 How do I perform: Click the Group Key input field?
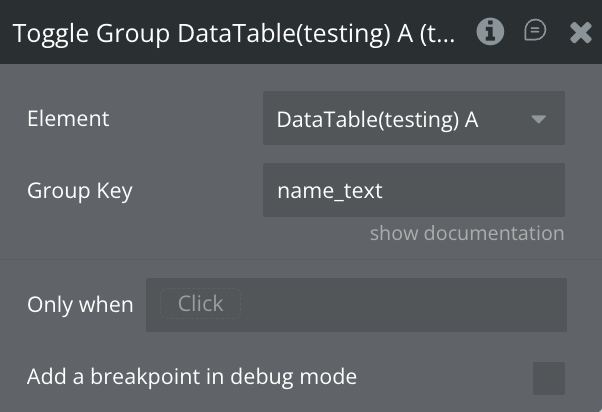click(x=413, y=190)
